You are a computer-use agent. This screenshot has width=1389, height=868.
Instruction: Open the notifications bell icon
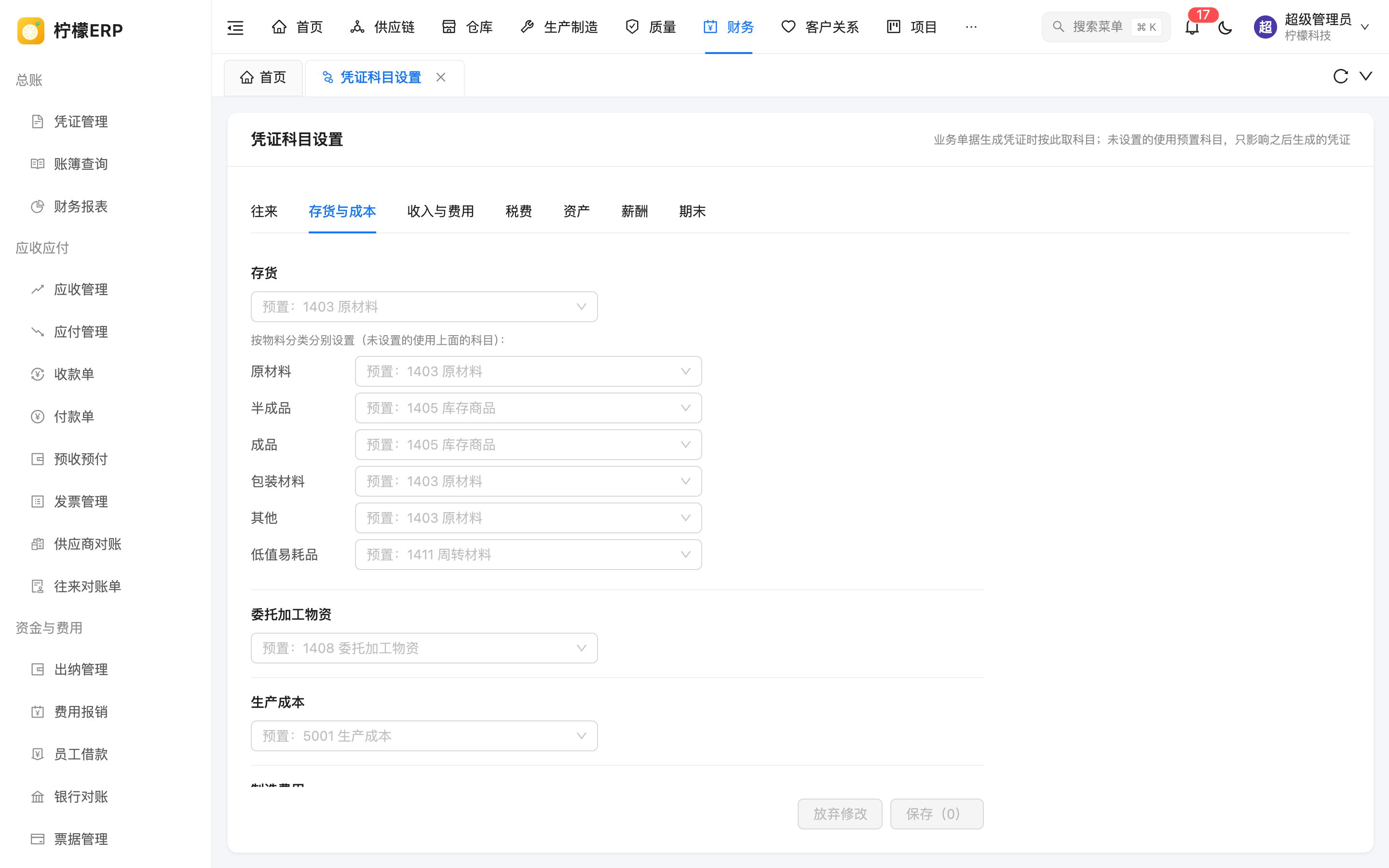pyautogui.click(x=1192, y=27)
